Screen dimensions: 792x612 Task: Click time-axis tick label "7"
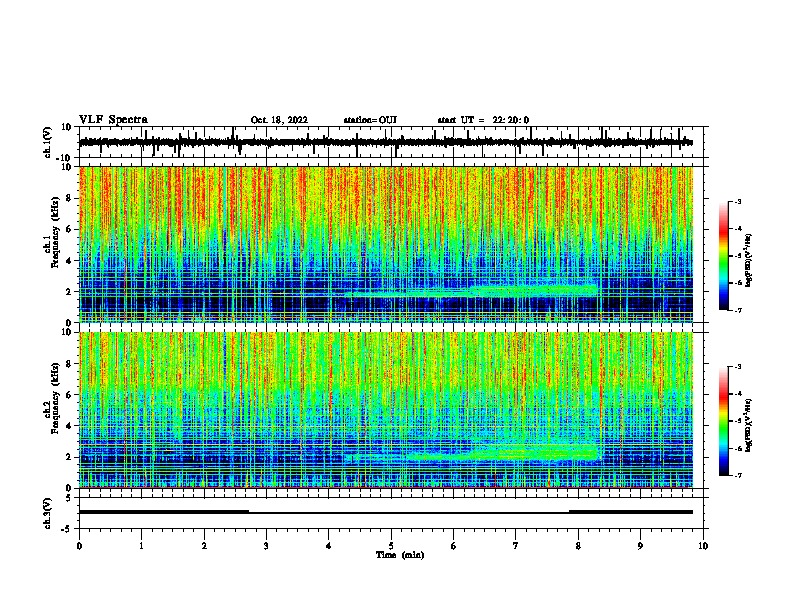pos(516,546)
